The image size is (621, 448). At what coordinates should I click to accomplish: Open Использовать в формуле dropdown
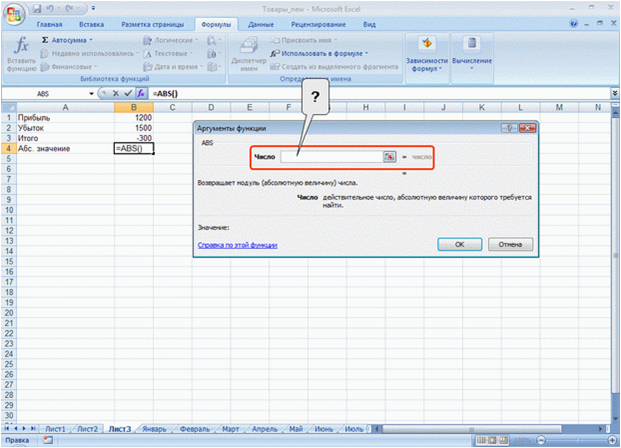click(319, 53)
